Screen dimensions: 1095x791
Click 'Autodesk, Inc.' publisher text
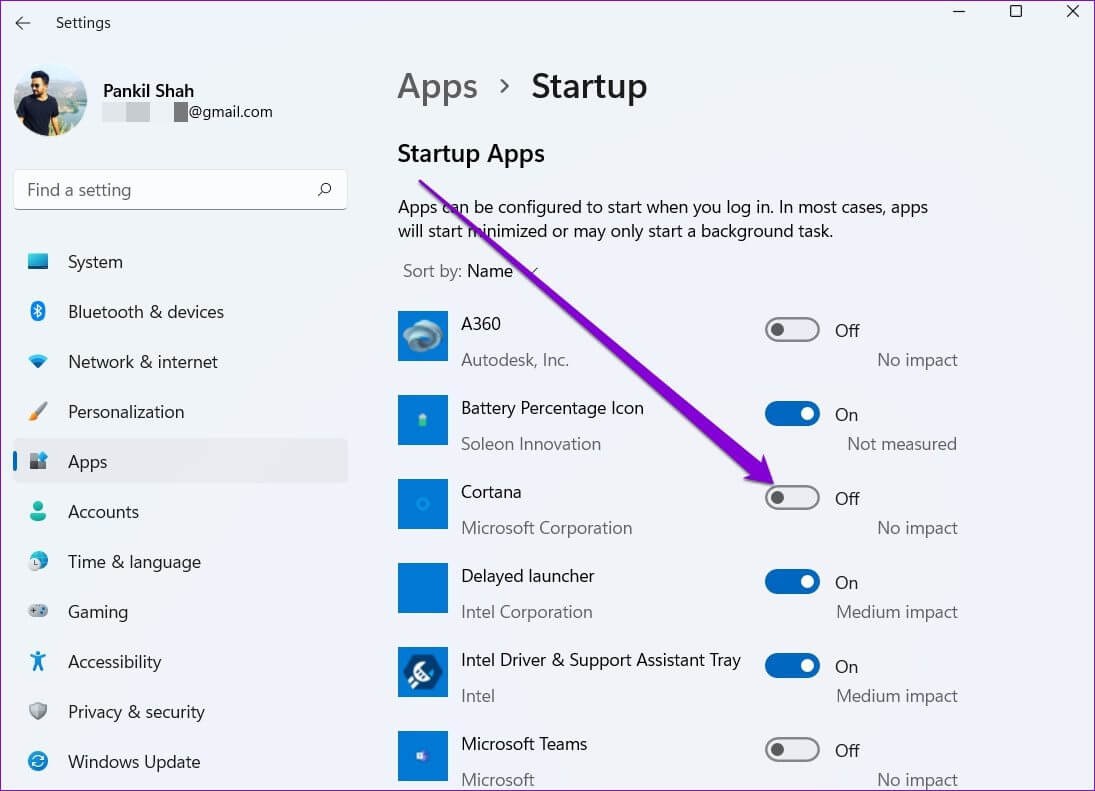click(515, 360)
